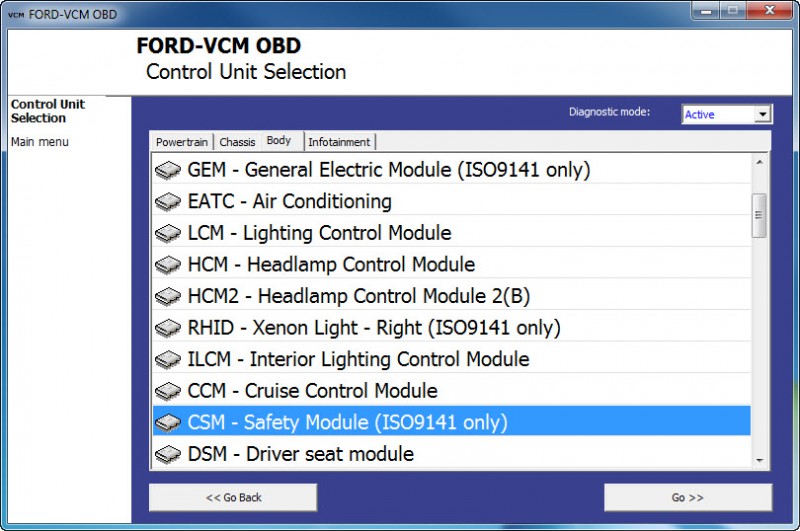Switch to the Chassis tab
The image size is (800, 531).
237,142
